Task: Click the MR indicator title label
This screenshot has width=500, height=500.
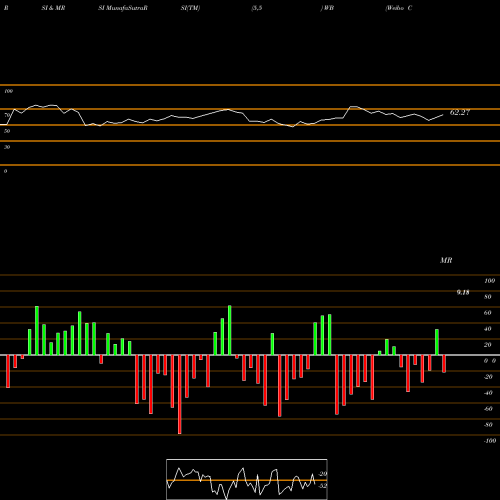Action: point(446,260)
